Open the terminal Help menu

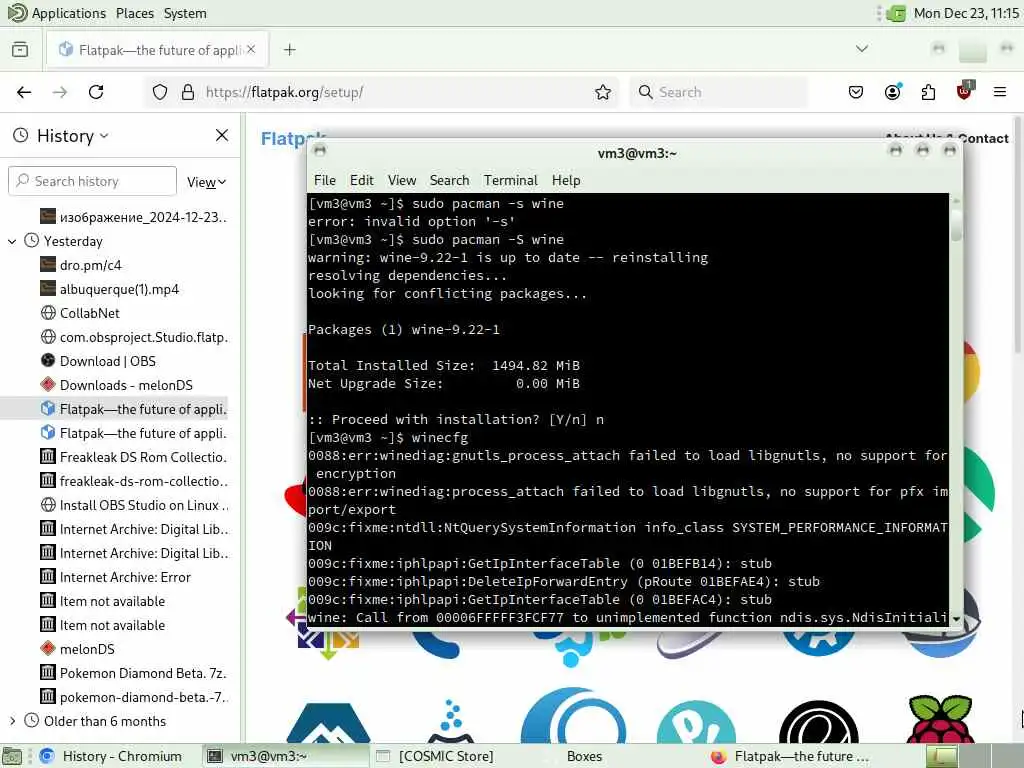[x=566, y=180]
